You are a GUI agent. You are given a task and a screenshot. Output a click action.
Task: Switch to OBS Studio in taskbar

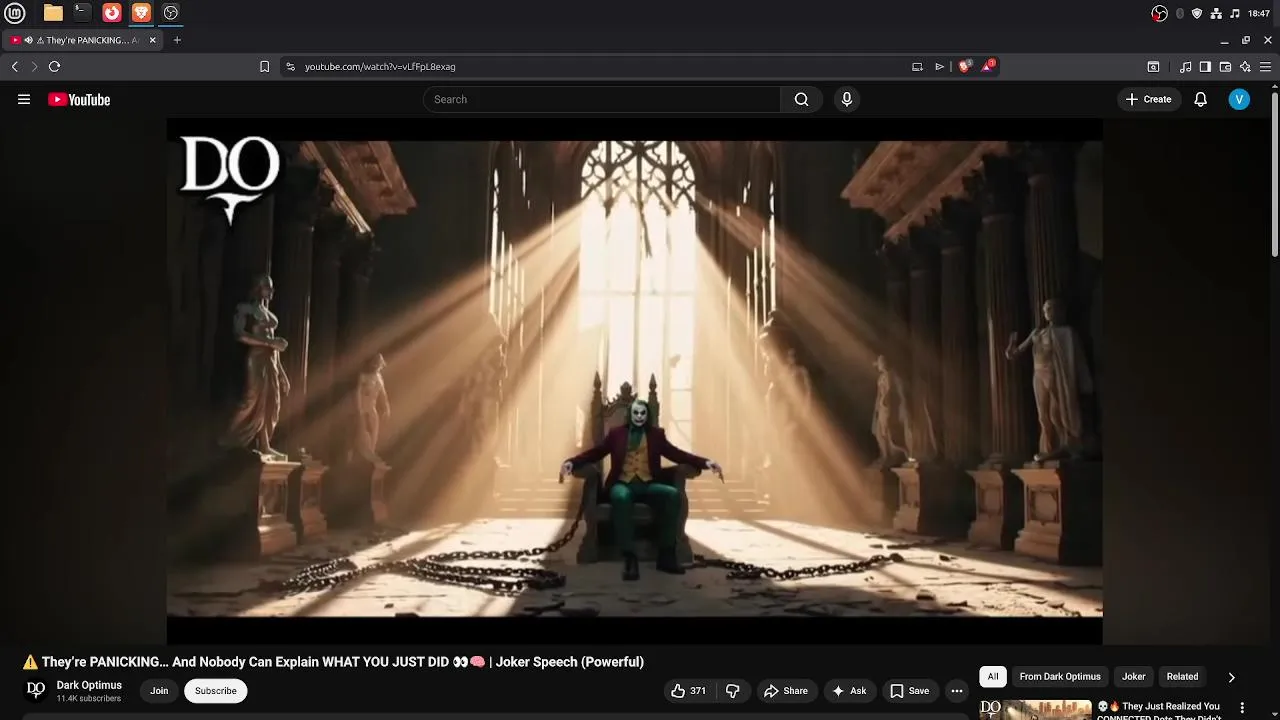coord(171,13)
